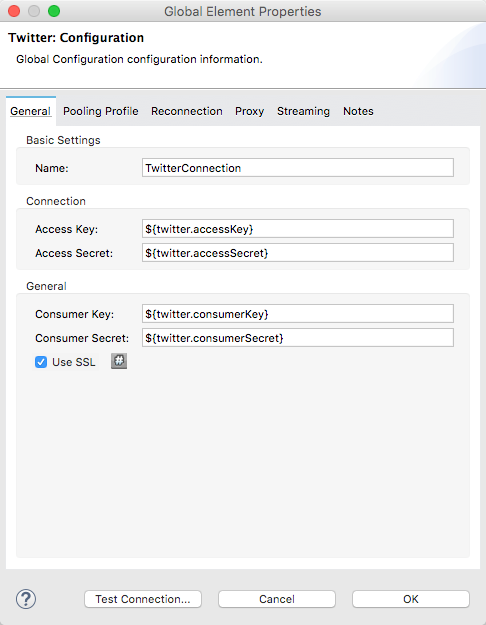
Task: Click into the Access Secret field
Action: [298, 253]
